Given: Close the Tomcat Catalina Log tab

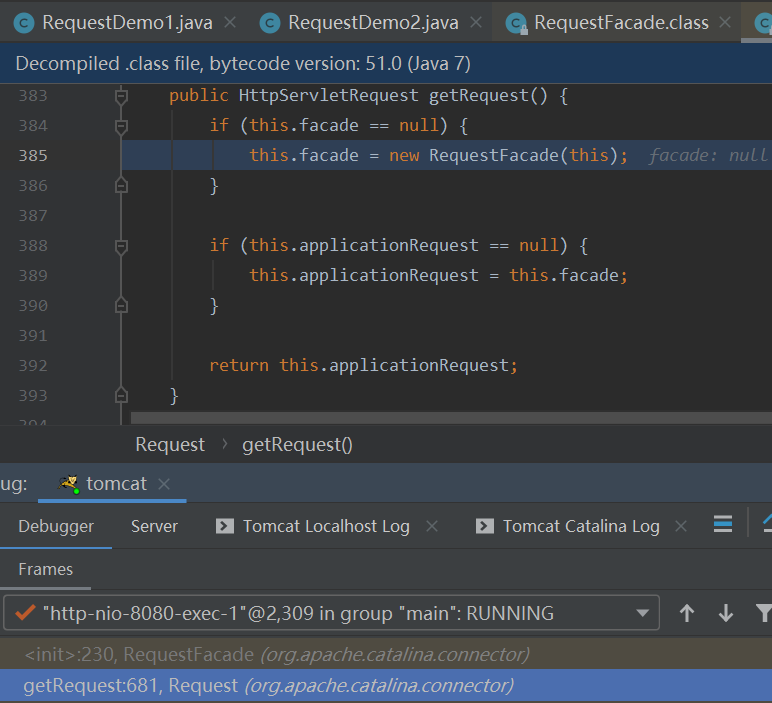Looking at the screenshot, I should (681, 526).
